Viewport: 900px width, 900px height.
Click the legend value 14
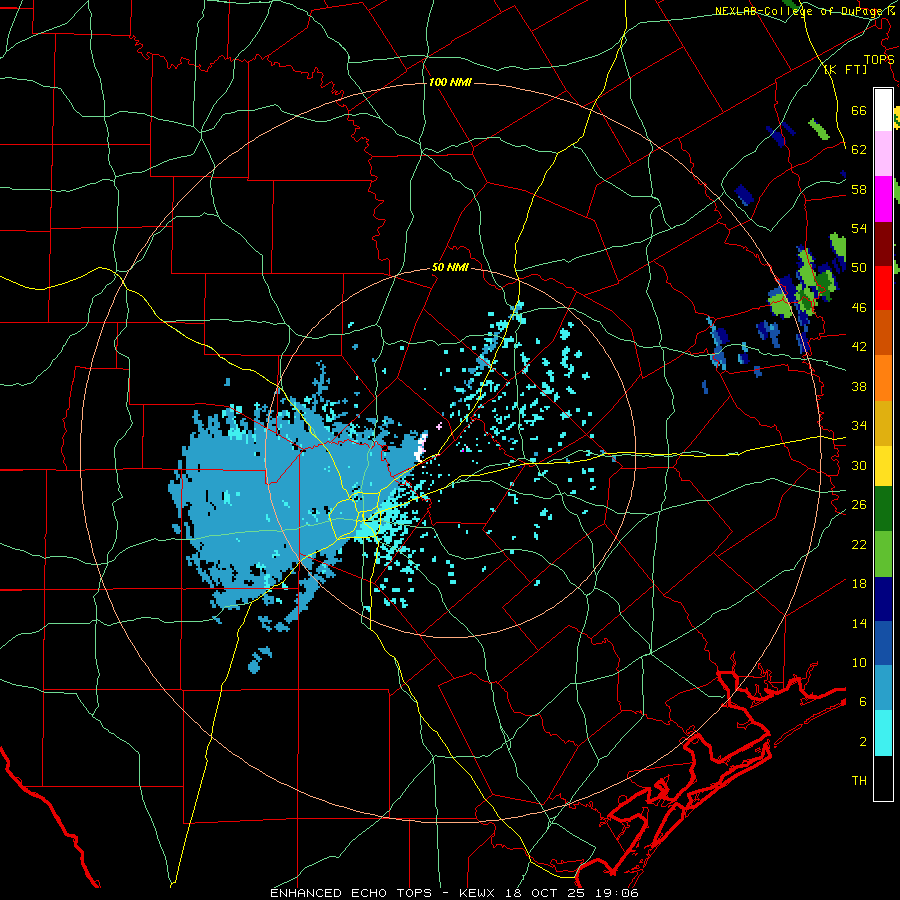859,623
